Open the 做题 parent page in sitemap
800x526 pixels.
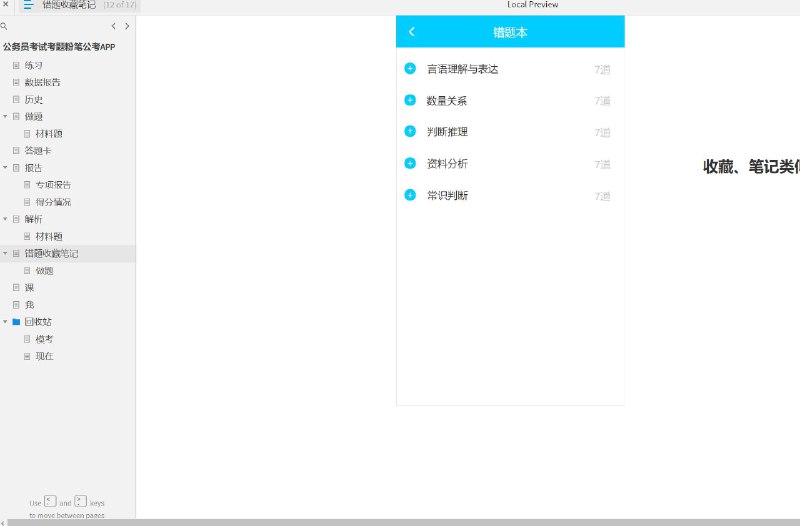click(34, 116)
